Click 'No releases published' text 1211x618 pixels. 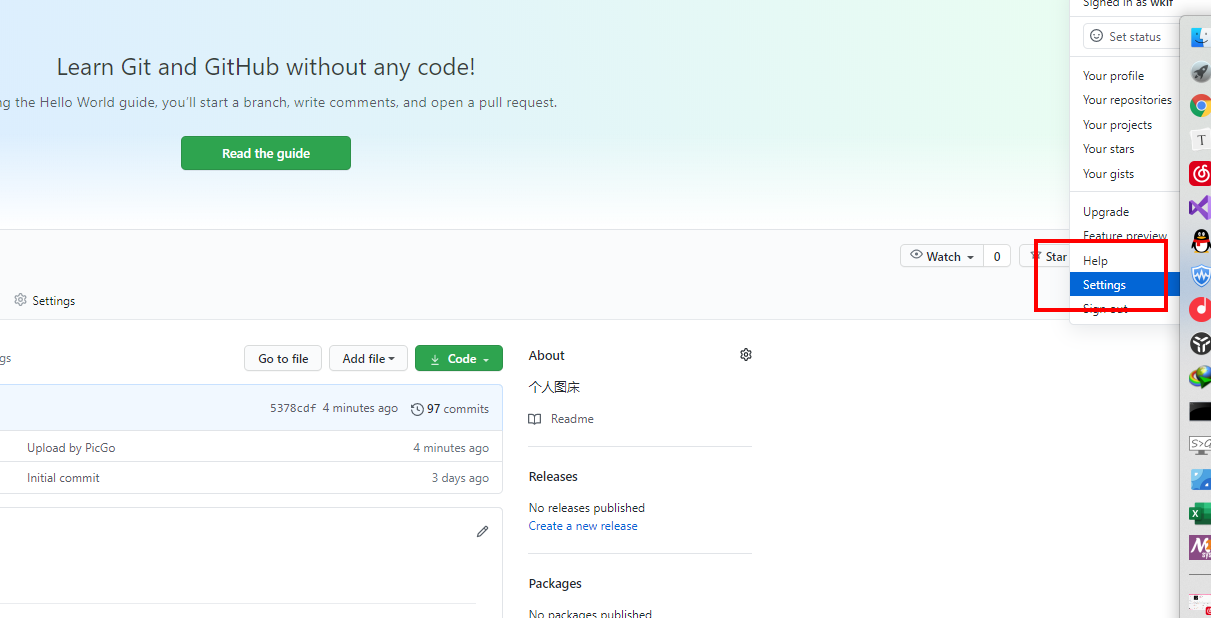pos(587,508)
